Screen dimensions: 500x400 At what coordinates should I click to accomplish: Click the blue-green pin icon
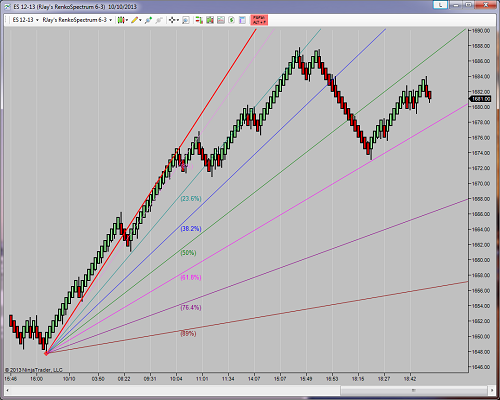coord(149,20)
